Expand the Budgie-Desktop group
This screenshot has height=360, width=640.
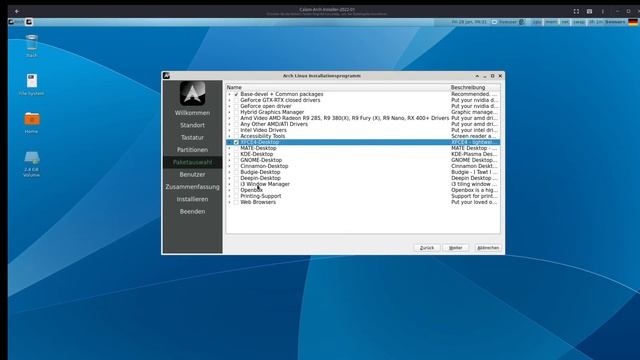click(229, 172)
